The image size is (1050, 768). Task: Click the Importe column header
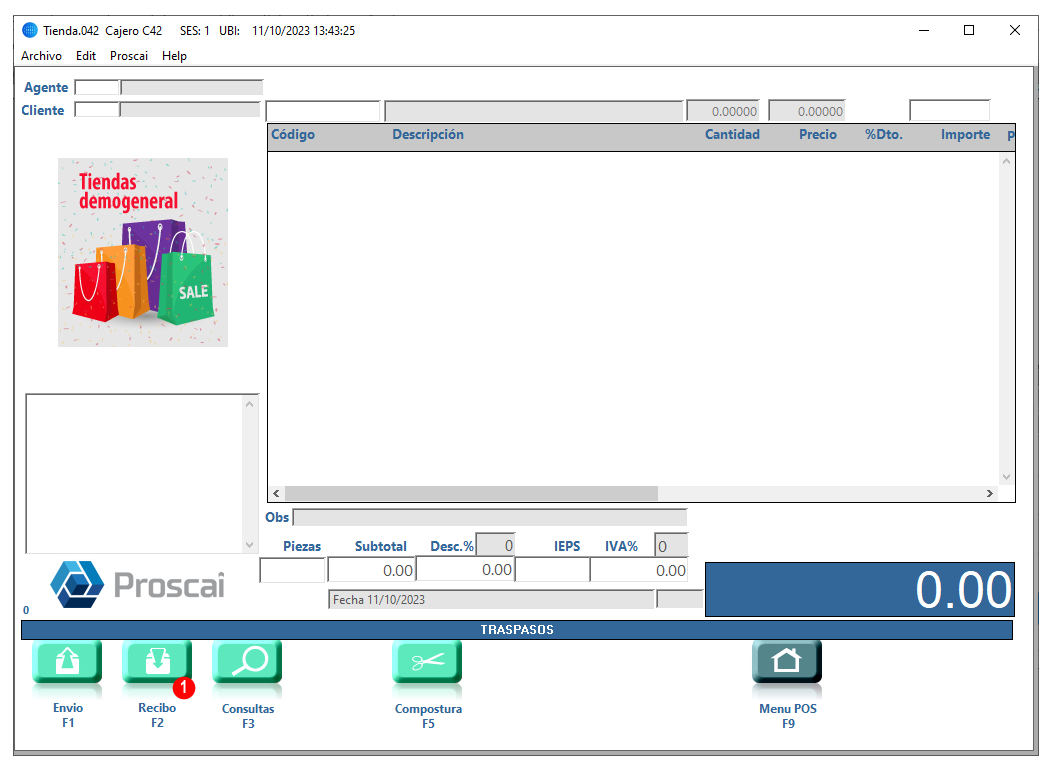tap(965, 135)
